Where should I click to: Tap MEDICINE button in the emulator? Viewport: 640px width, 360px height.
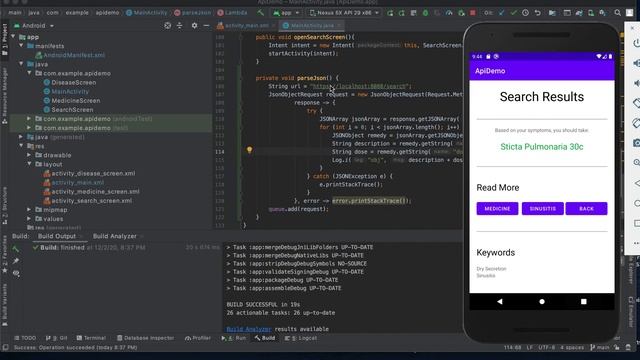coord(497,209)
